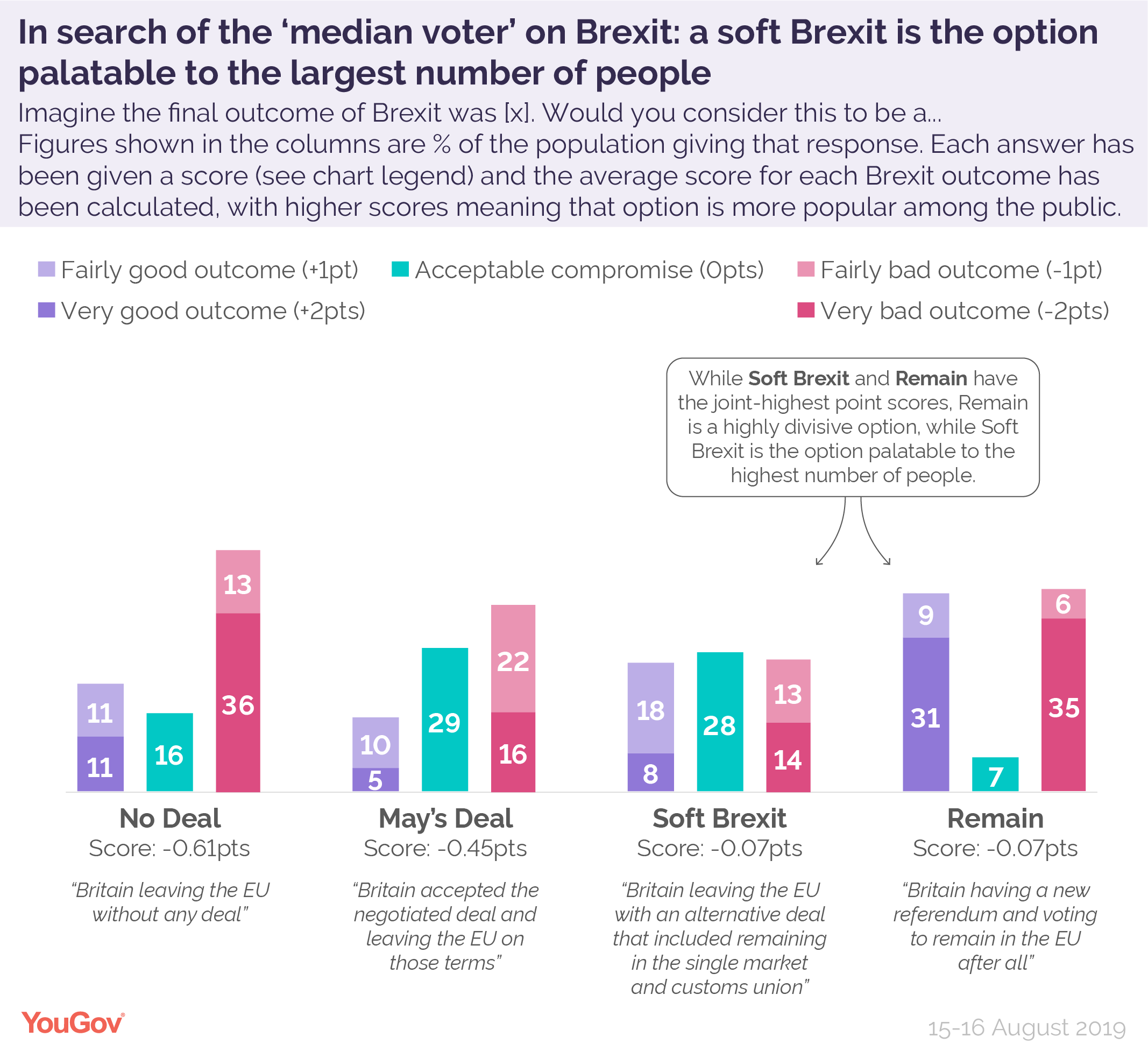Click the Fairly good outcome legend swatch
The image size is (1148, 1051).
click(x=46, y=269)
